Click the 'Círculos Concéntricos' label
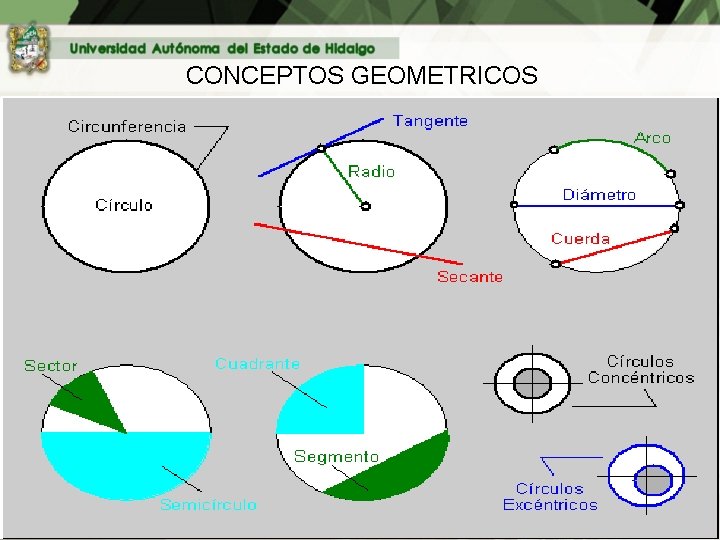 point(641,370)
